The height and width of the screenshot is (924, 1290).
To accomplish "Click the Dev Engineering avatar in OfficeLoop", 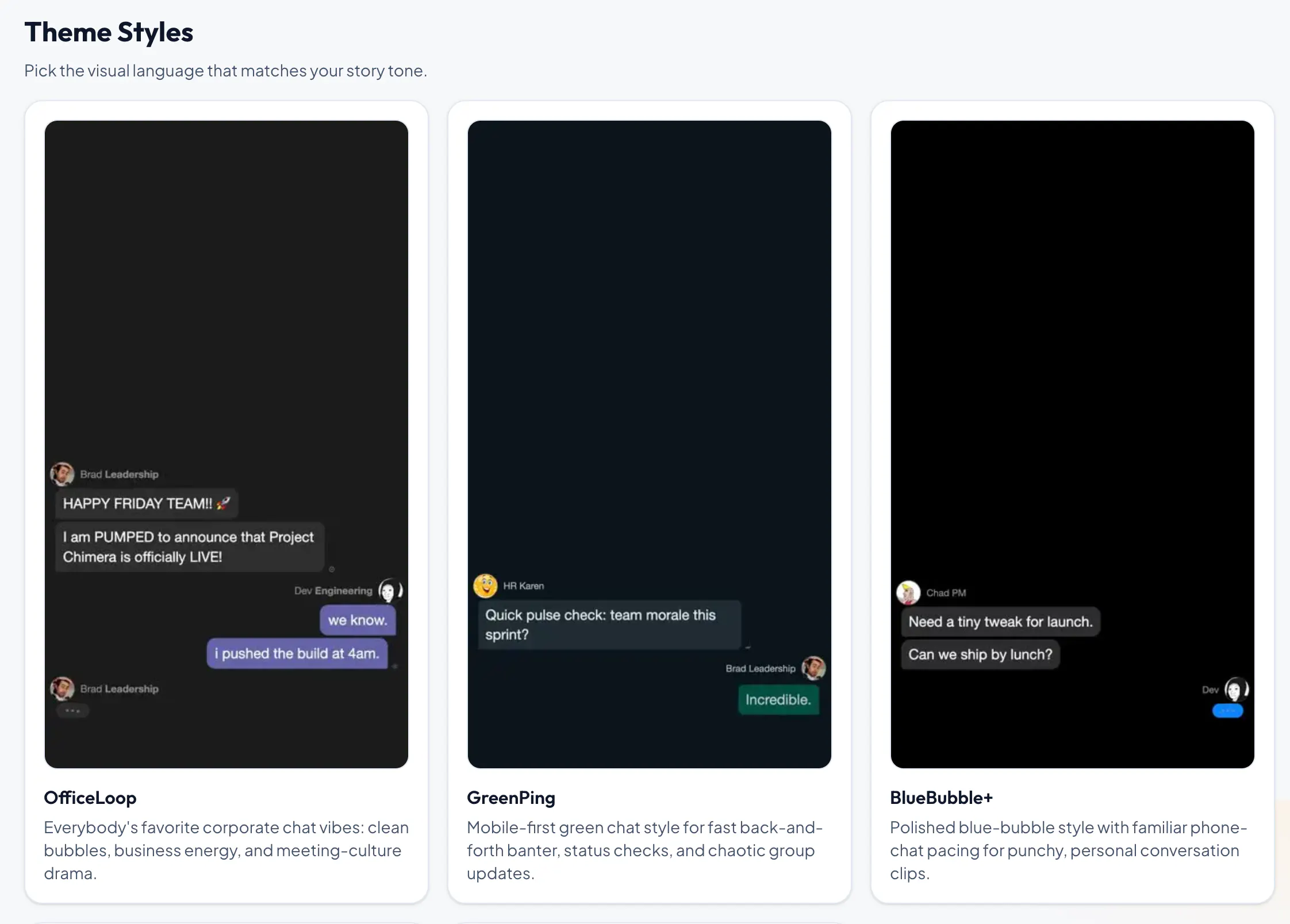I will [390, 590].
